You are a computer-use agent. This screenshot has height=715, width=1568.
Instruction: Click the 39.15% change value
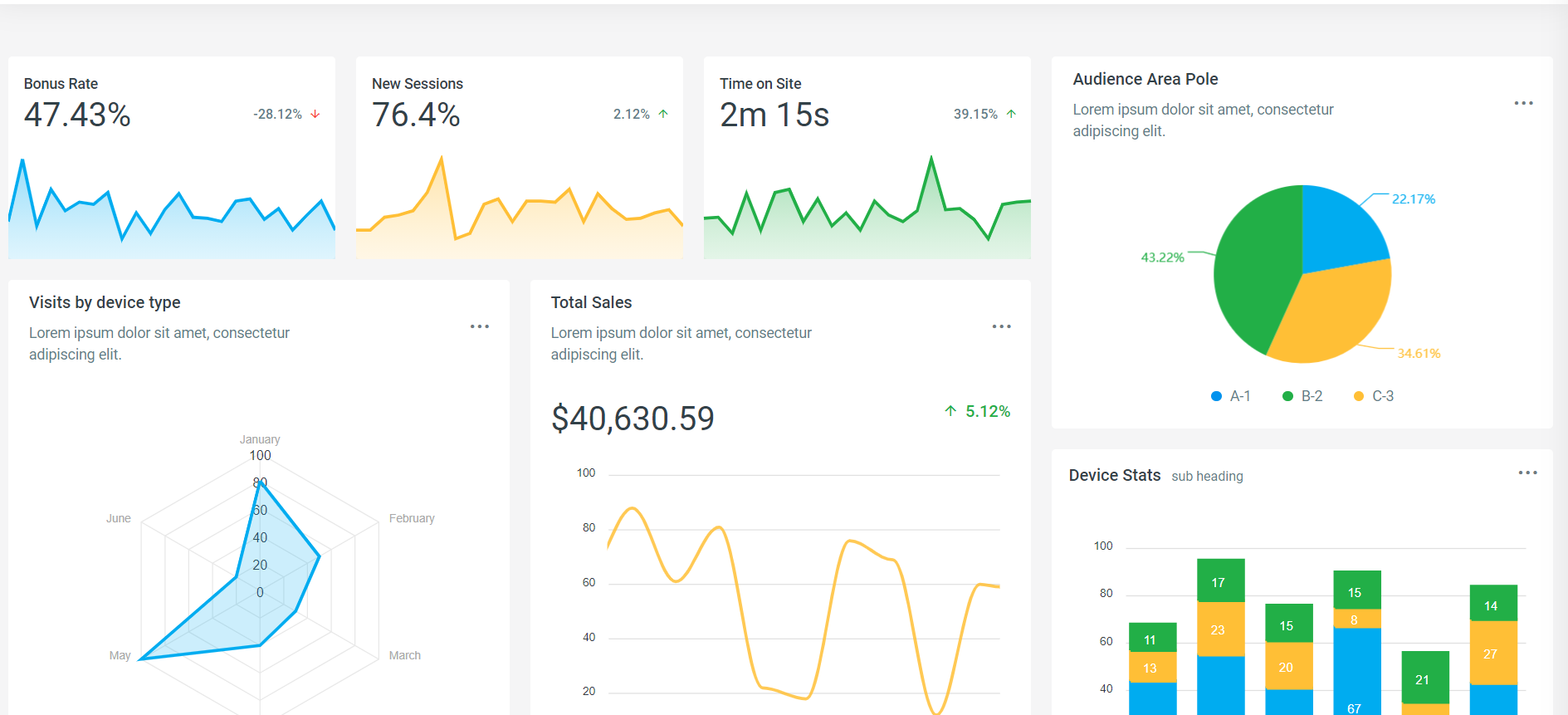[x=975, y=114]
